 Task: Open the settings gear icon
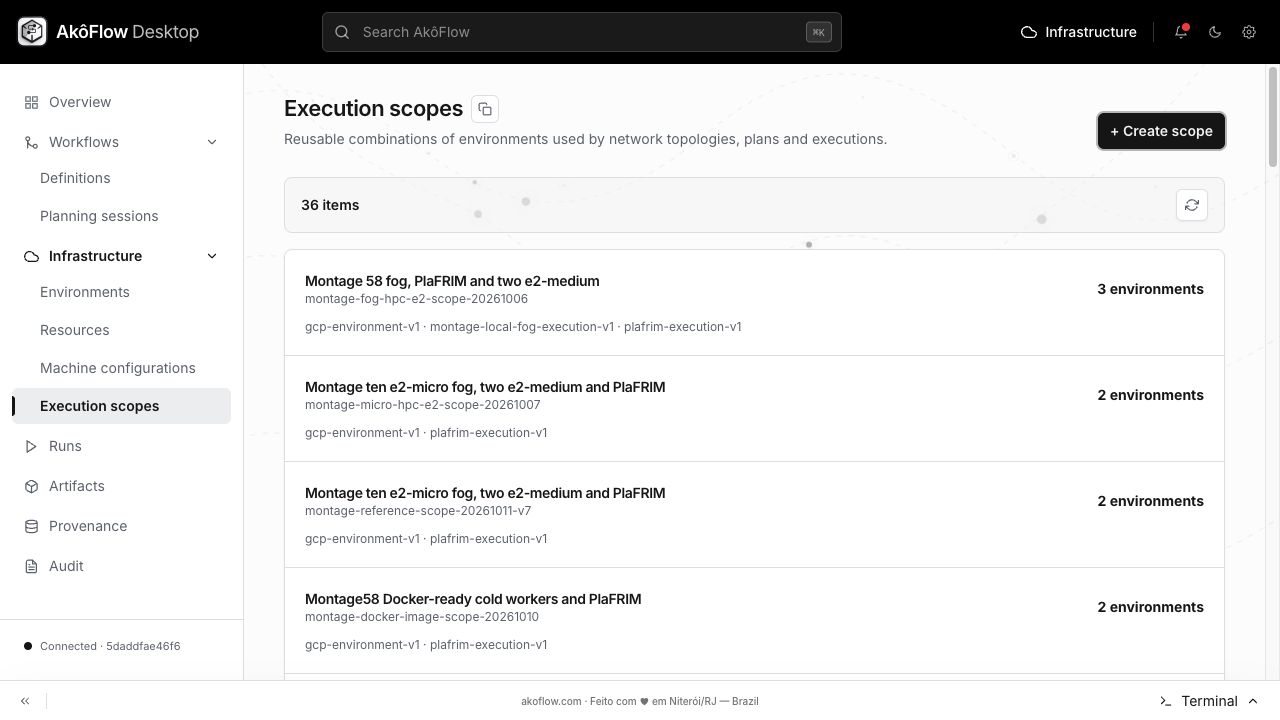coord(1249,32)
